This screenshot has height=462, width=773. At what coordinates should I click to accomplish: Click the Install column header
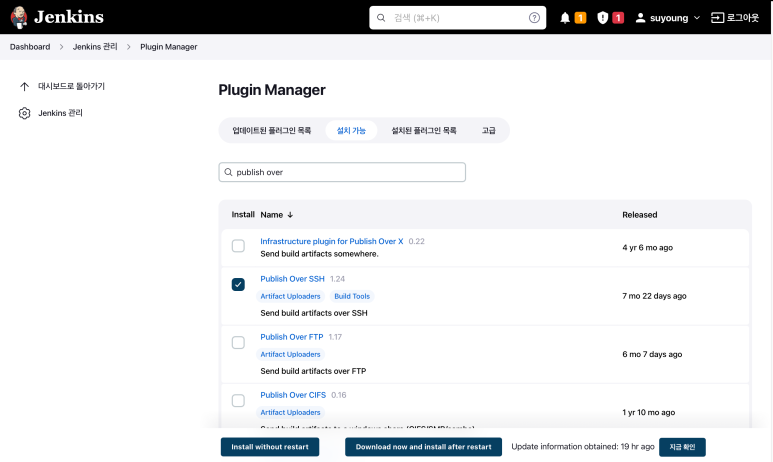243,214
